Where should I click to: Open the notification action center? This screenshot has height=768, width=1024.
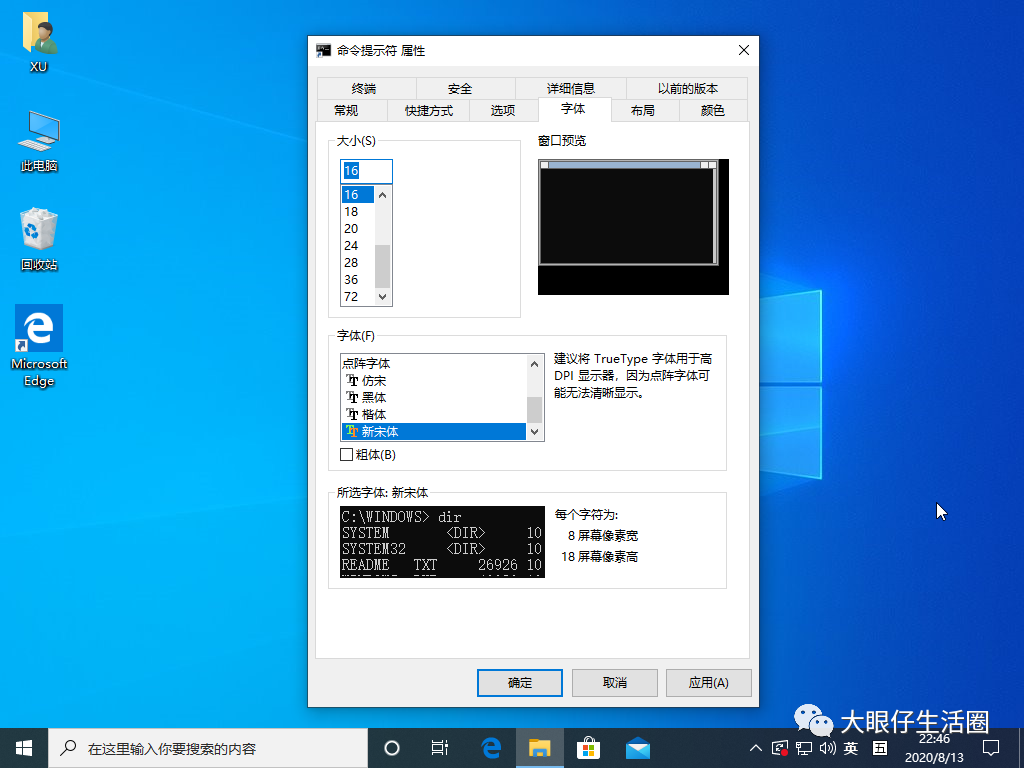[991, 748]
